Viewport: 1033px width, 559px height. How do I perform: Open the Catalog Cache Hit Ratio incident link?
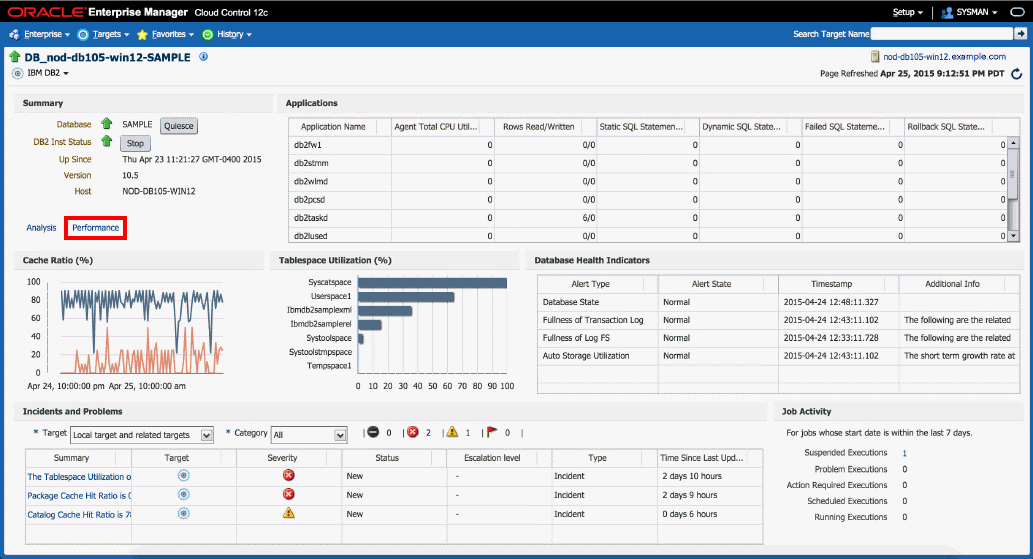coord(79,515)
